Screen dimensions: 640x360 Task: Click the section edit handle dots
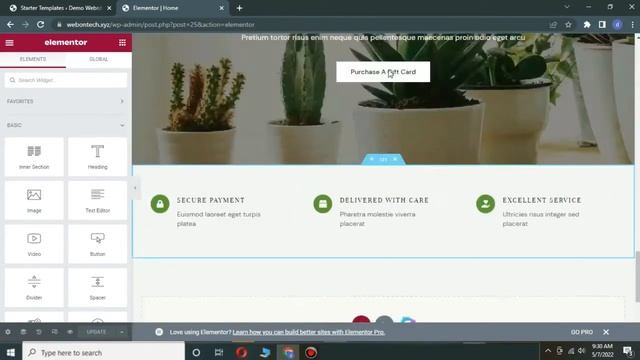pos(383,159)
